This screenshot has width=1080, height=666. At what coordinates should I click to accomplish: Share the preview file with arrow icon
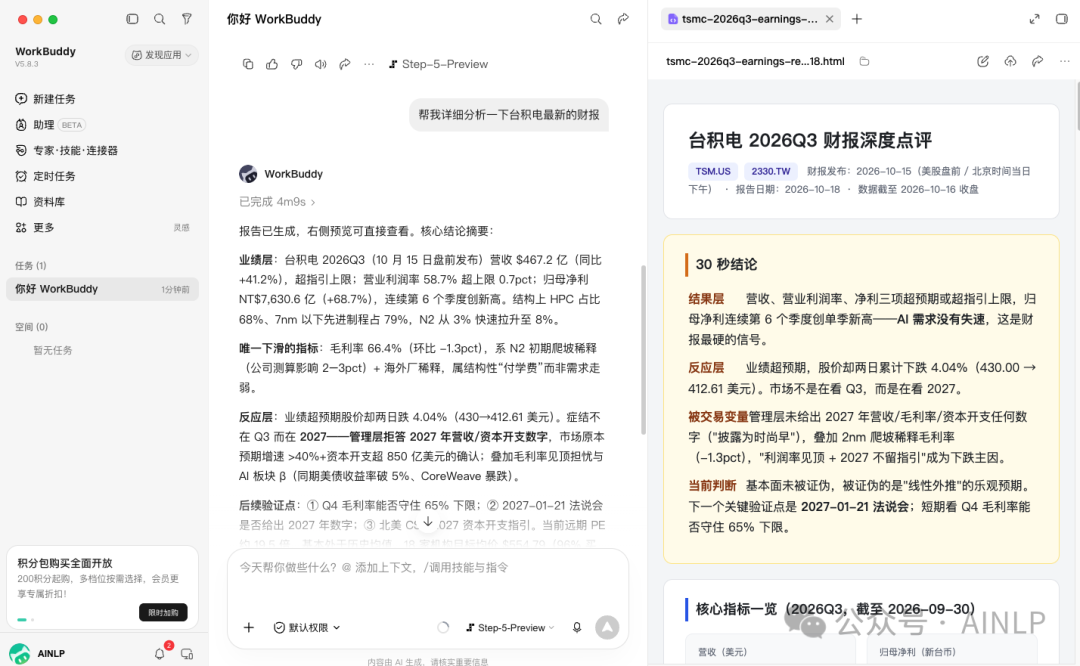click(x=1037, y=61)
